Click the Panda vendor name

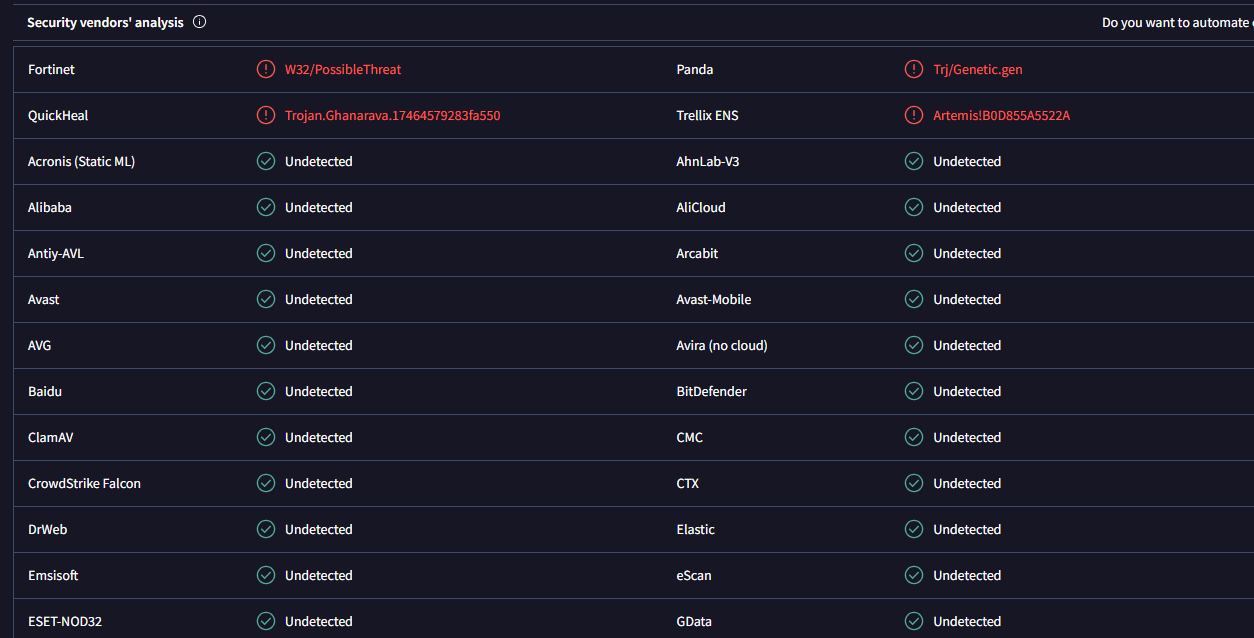(x=695, y=69)
